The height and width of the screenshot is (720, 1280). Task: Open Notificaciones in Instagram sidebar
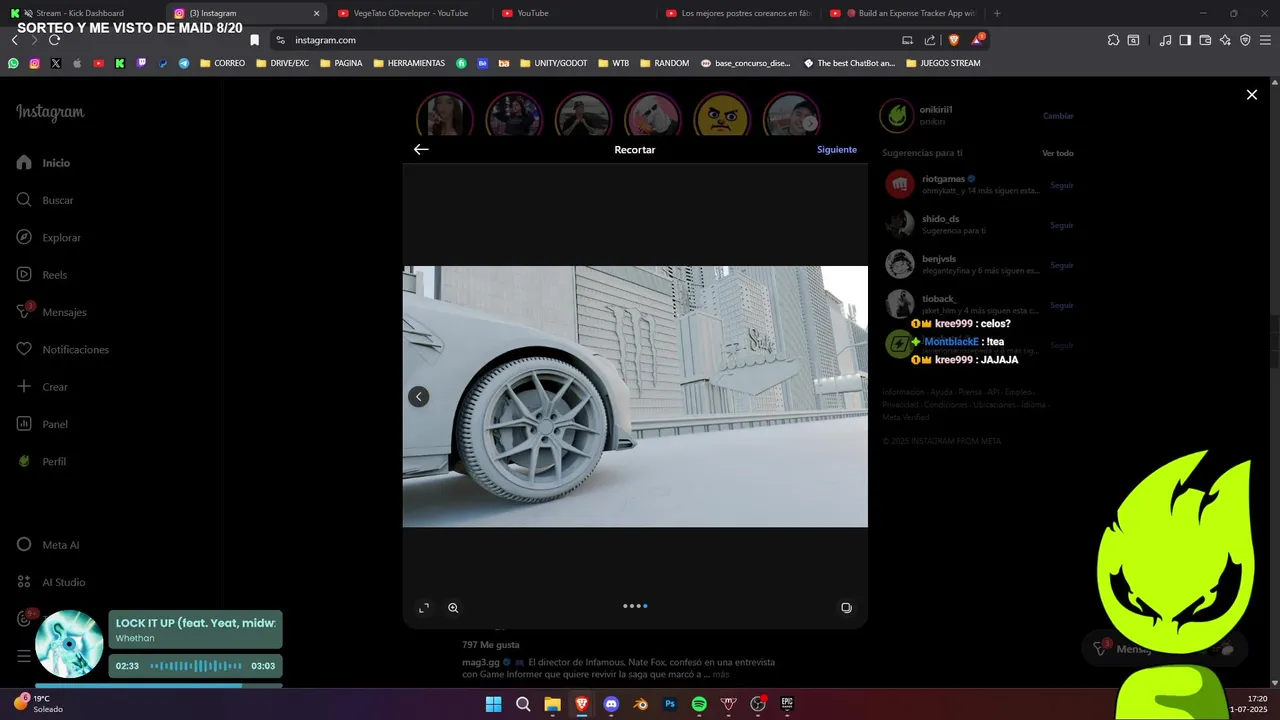point(63,350)
